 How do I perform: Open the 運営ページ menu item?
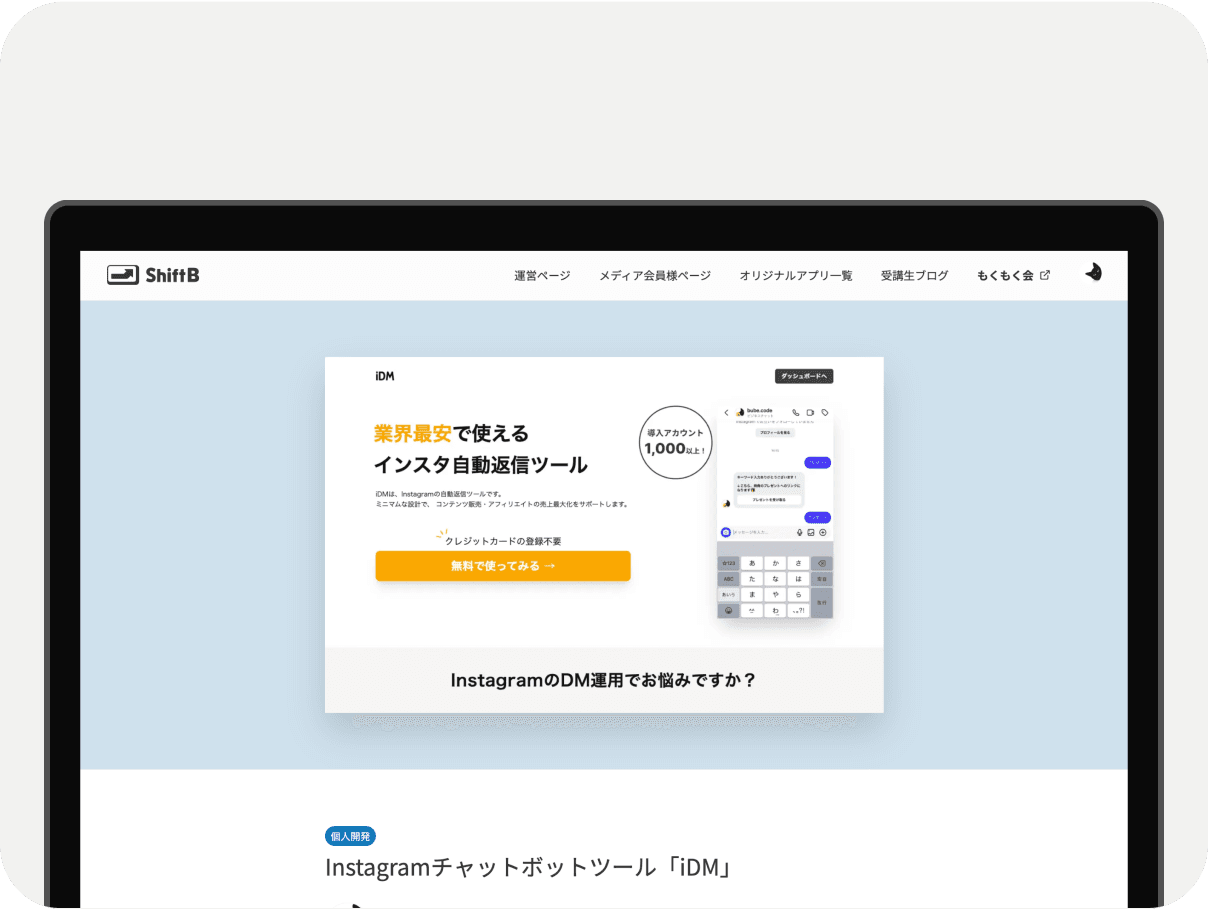541,275
